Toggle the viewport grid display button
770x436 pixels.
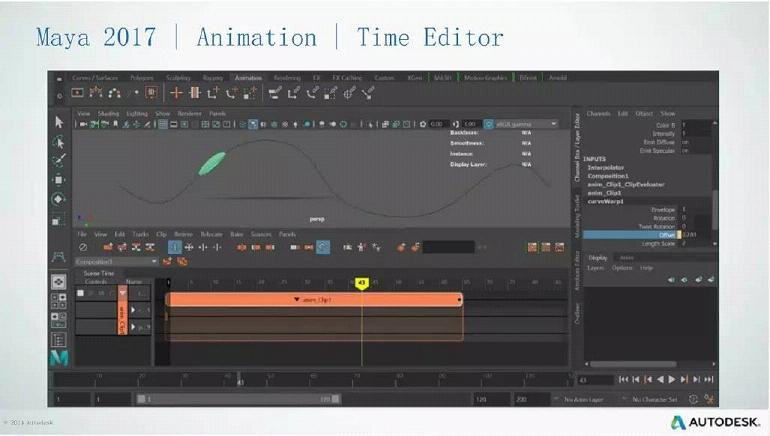pos(163,125)
